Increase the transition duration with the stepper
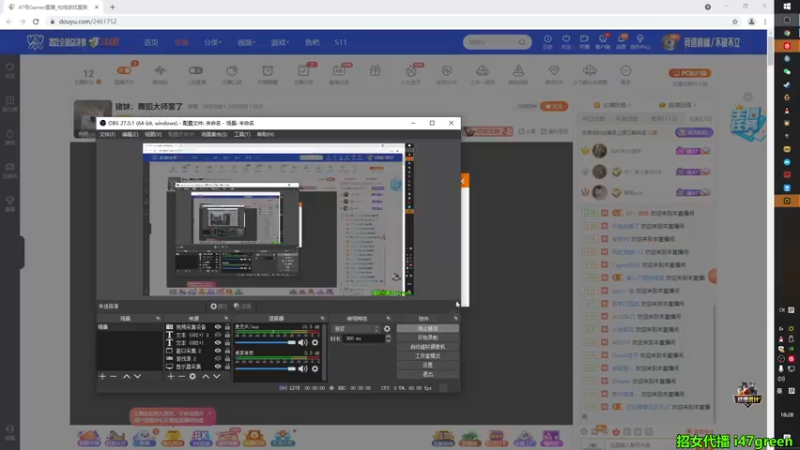 coord(388,337)
